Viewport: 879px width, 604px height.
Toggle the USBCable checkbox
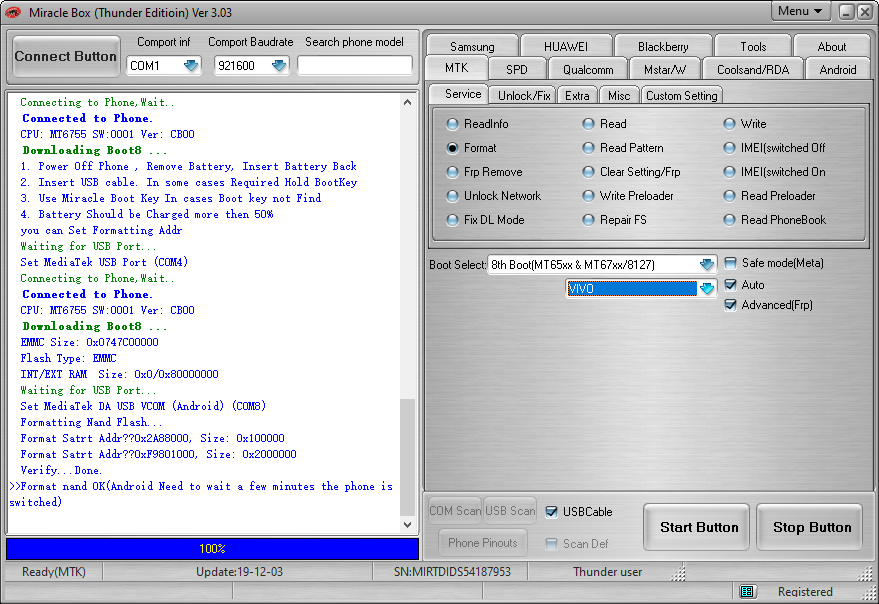[x=552, y=511]
